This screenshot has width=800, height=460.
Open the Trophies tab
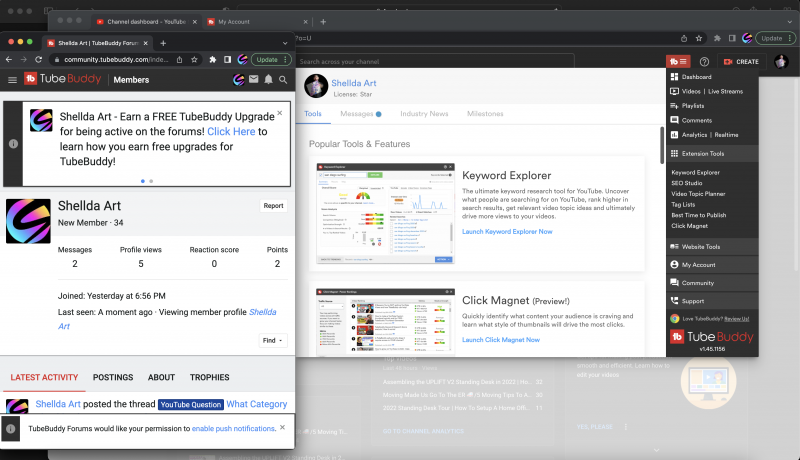click(209, 377)
